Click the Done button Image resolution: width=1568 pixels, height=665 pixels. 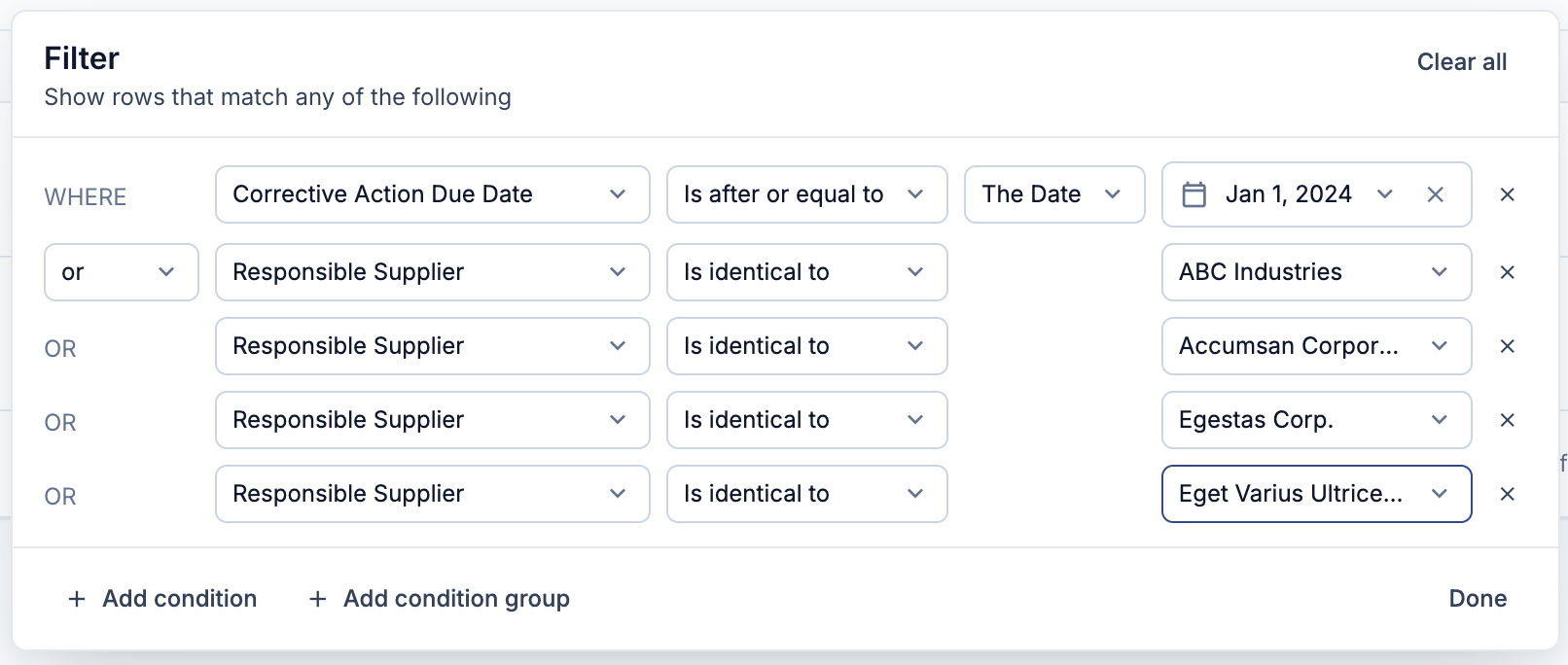click(x=1478, y=599)
